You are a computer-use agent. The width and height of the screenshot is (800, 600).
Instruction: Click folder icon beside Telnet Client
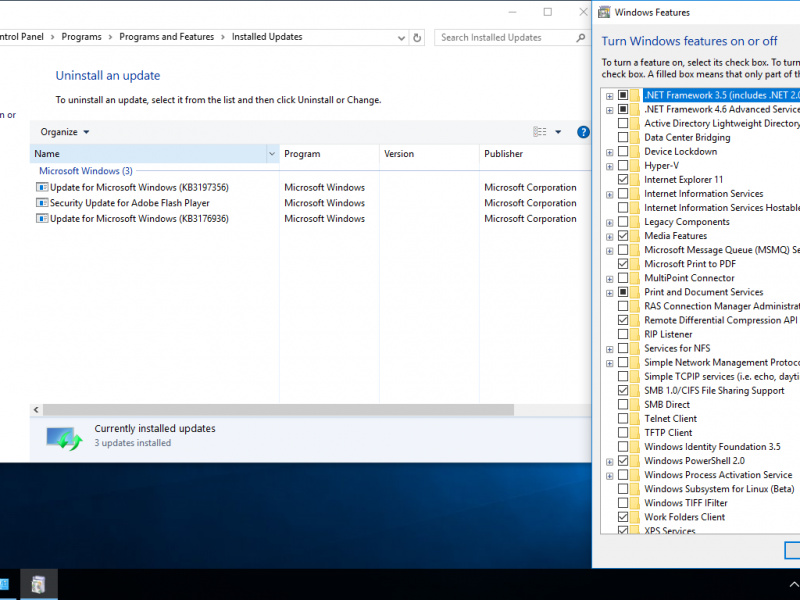(634, 419)
